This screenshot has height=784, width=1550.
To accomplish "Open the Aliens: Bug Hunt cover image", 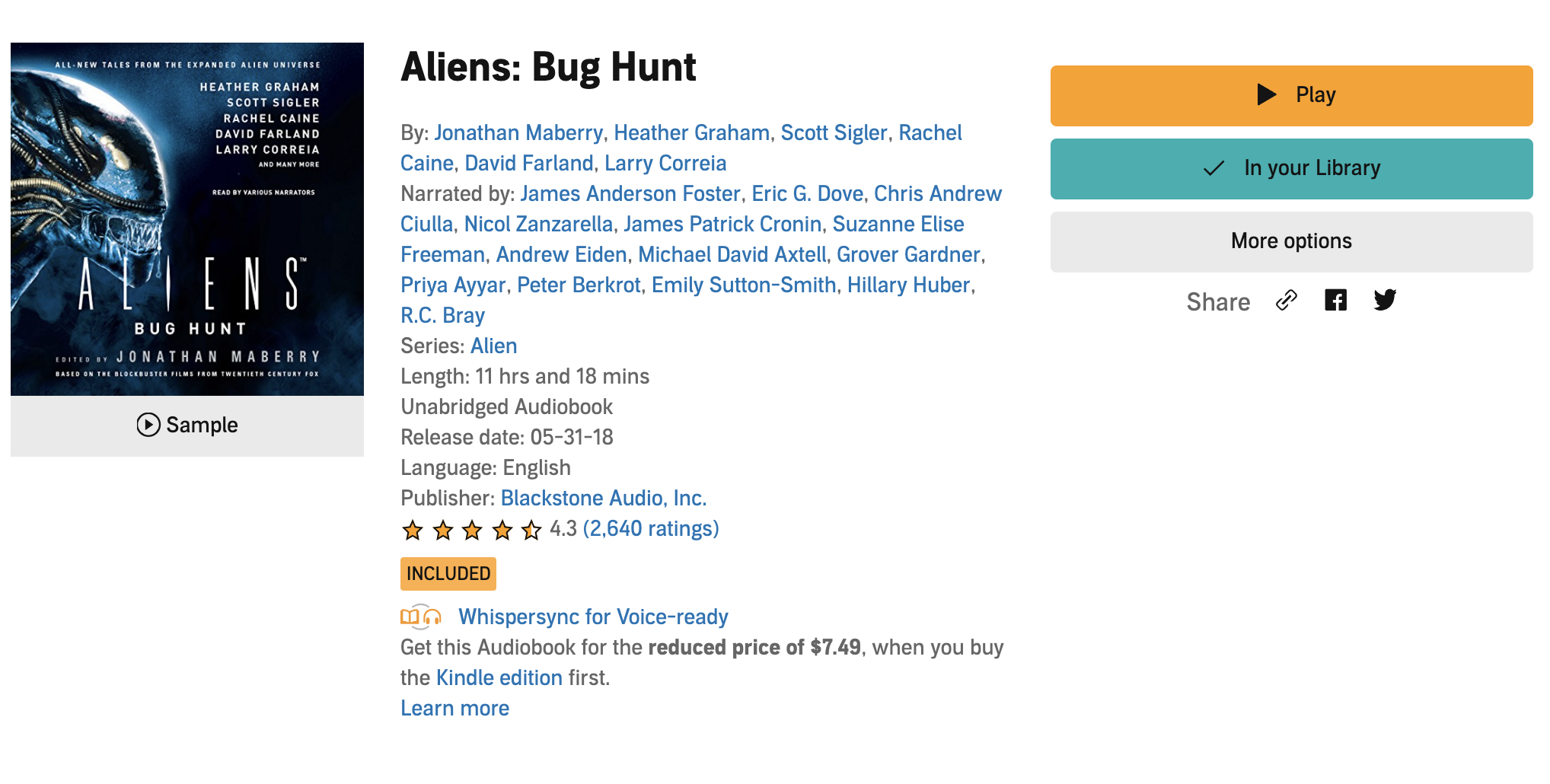I will tap(187, 219).
